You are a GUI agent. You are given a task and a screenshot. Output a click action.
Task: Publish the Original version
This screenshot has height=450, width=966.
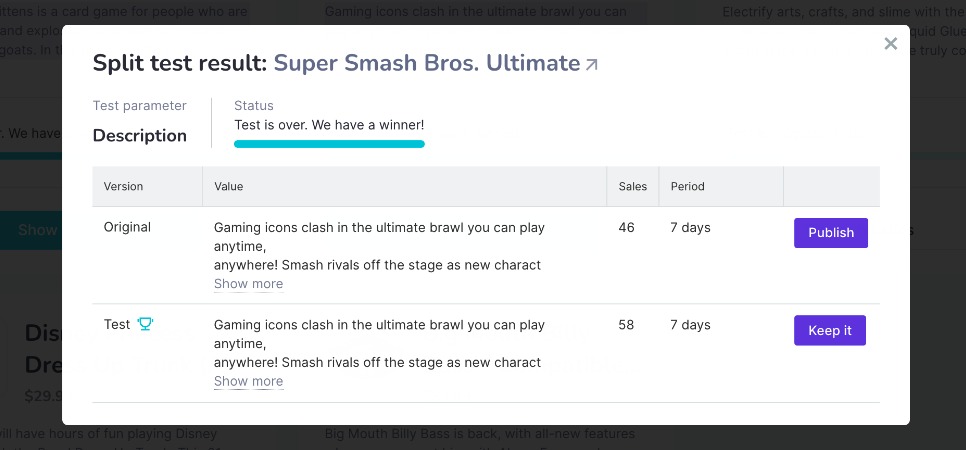point(830,233)
